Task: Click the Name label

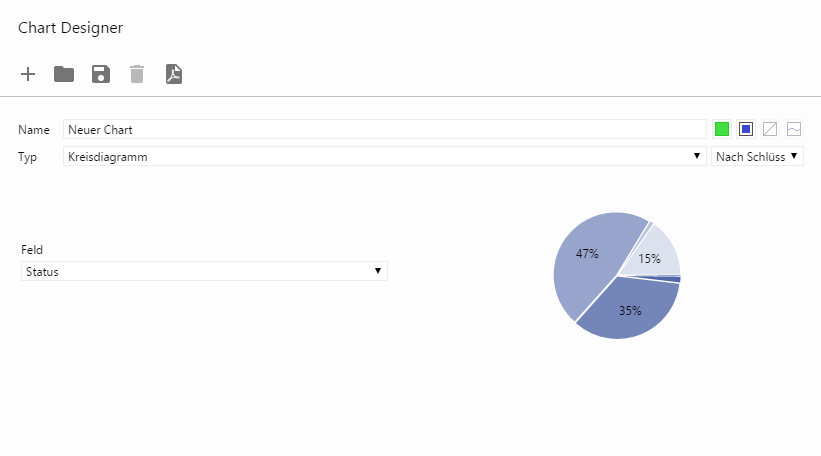Action: (34, 130)
